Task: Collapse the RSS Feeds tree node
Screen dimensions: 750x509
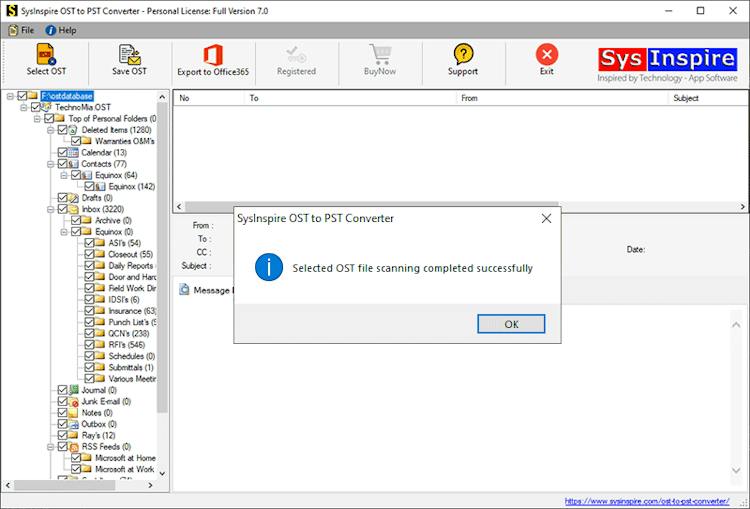Action: [51, 447]
